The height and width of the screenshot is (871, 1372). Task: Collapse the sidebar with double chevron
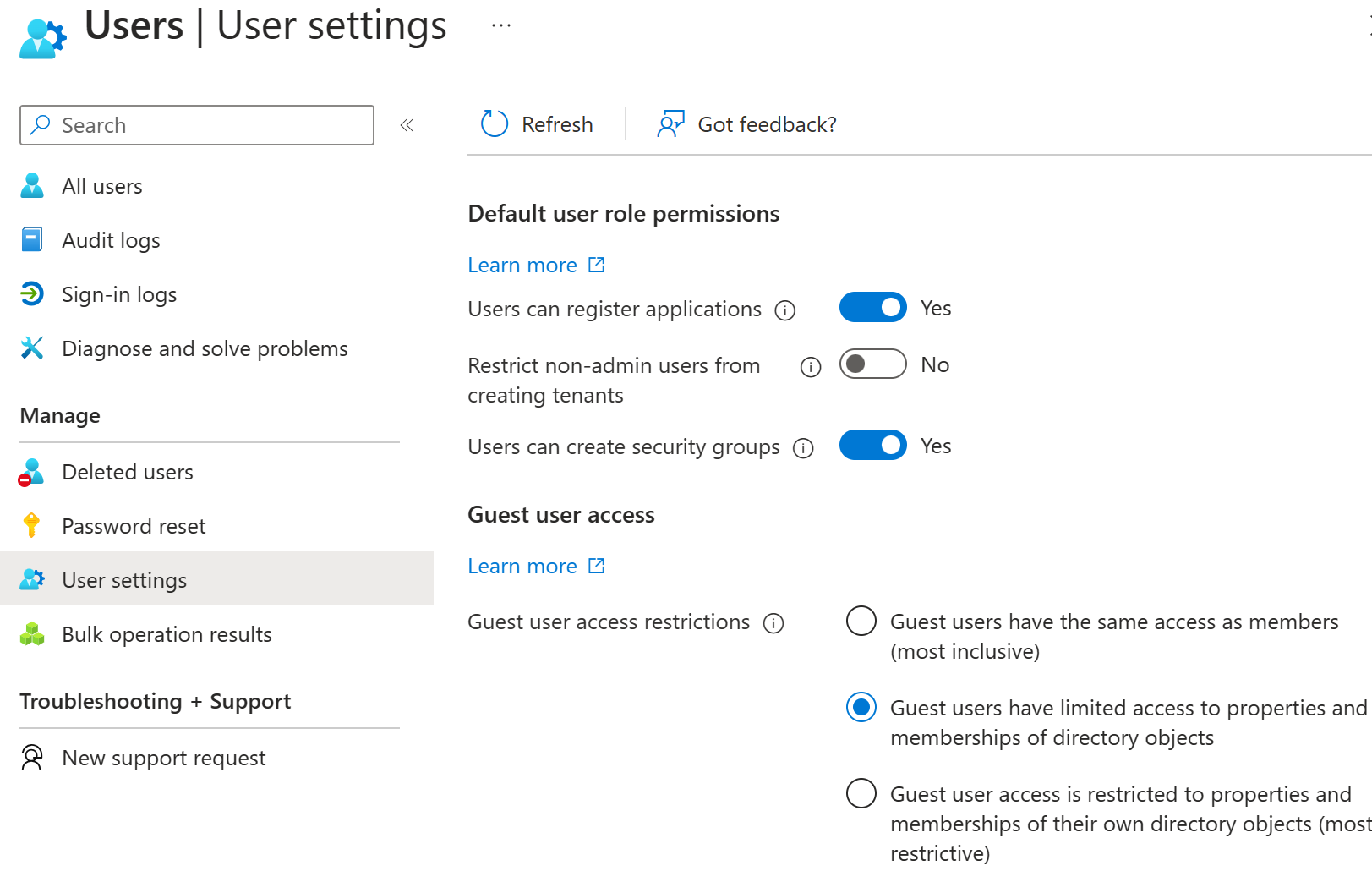407,125
